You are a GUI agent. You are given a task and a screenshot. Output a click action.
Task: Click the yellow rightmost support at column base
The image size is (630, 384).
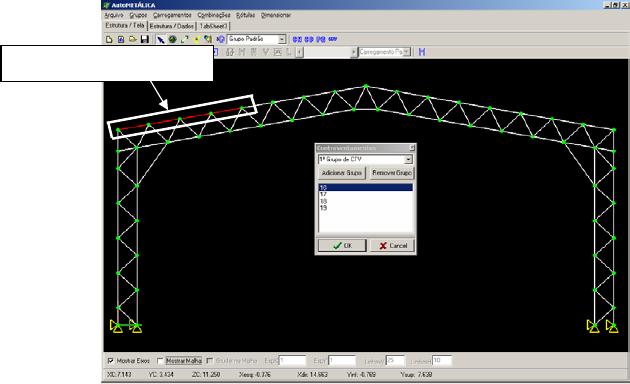612,327
